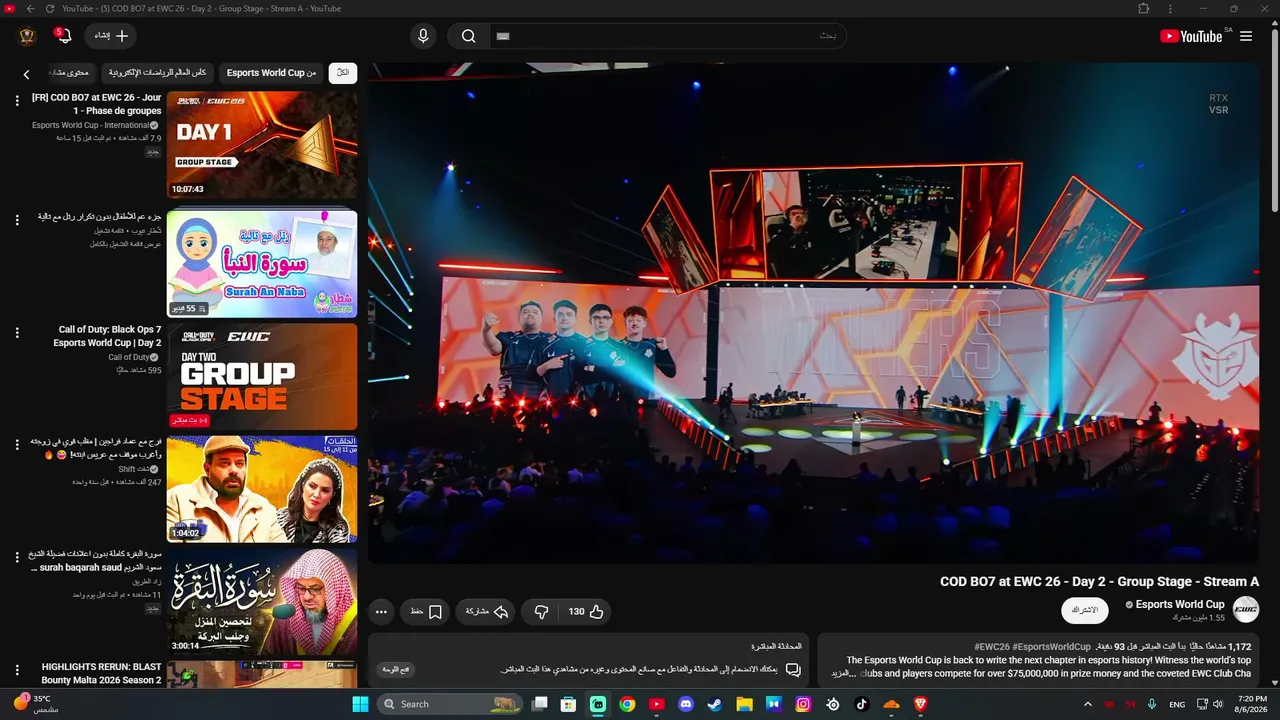Open Task View on the taskbar
The height and width of the screenshot is (720, 1280).
click(539, 704)
